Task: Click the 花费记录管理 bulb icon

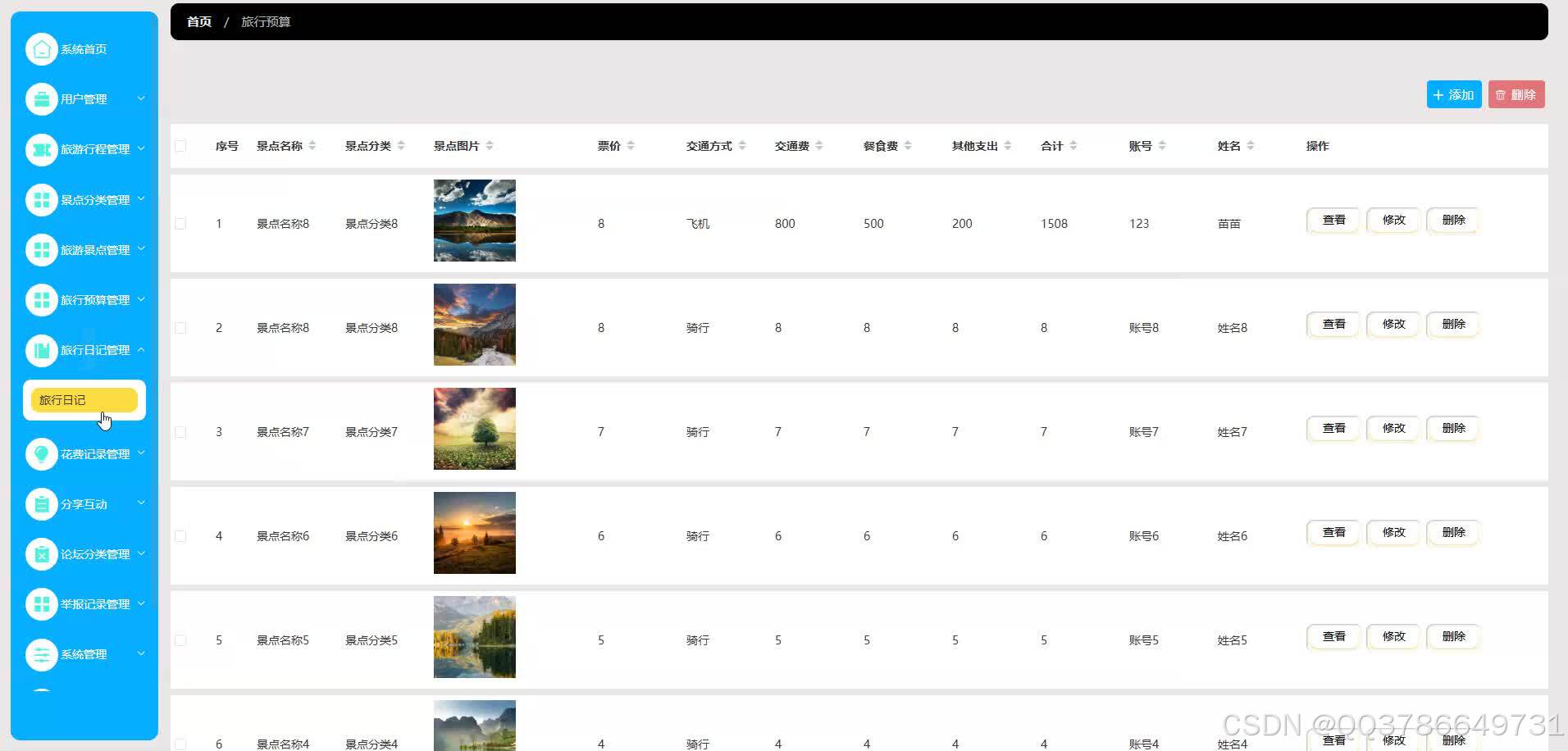Action: 41,454
